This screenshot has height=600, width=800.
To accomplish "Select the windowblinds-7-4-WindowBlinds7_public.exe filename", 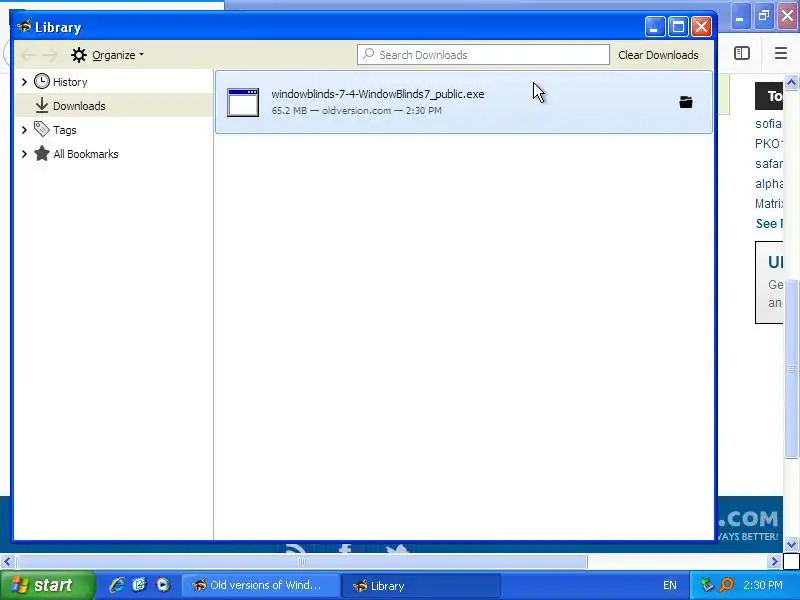I will (x=378, y=94).
